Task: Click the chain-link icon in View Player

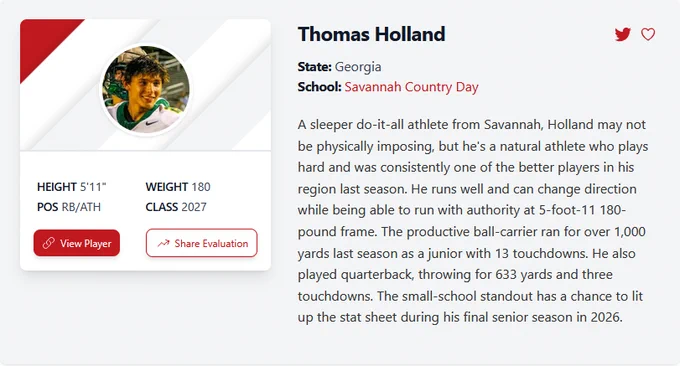Action: [49, 243]
